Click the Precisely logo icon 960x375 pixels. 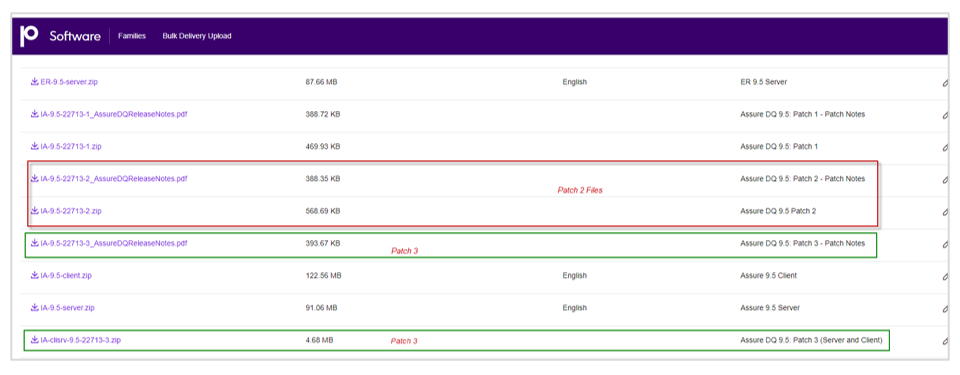click(29, 36)
